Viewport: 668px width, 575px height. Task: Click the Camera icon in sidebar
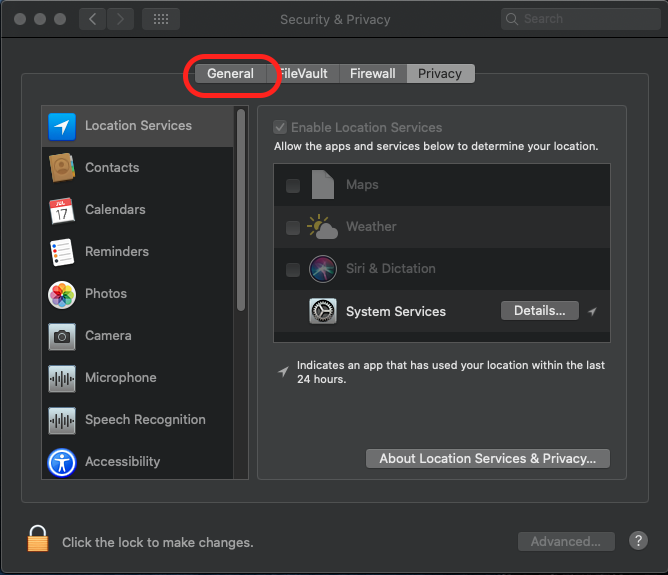62,336
